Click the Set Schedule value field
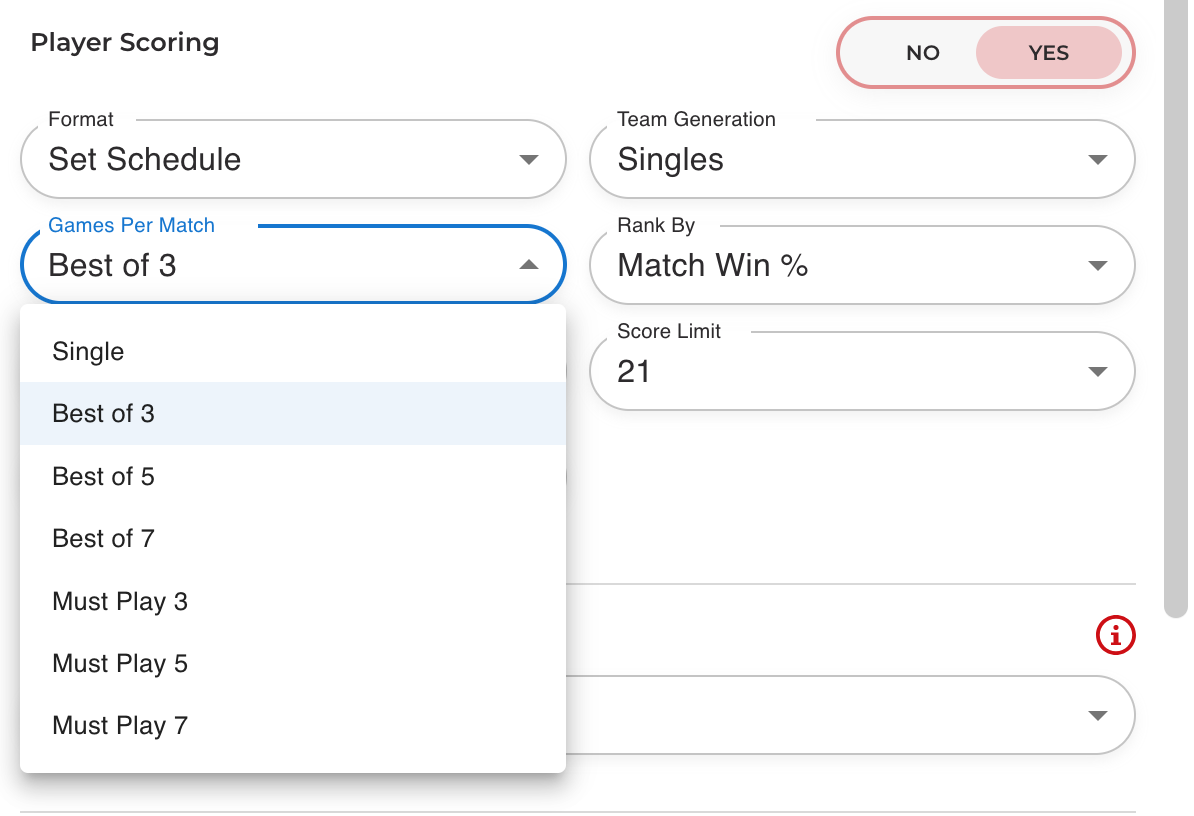Screen dimensions: 1194x816 point(145,160)
